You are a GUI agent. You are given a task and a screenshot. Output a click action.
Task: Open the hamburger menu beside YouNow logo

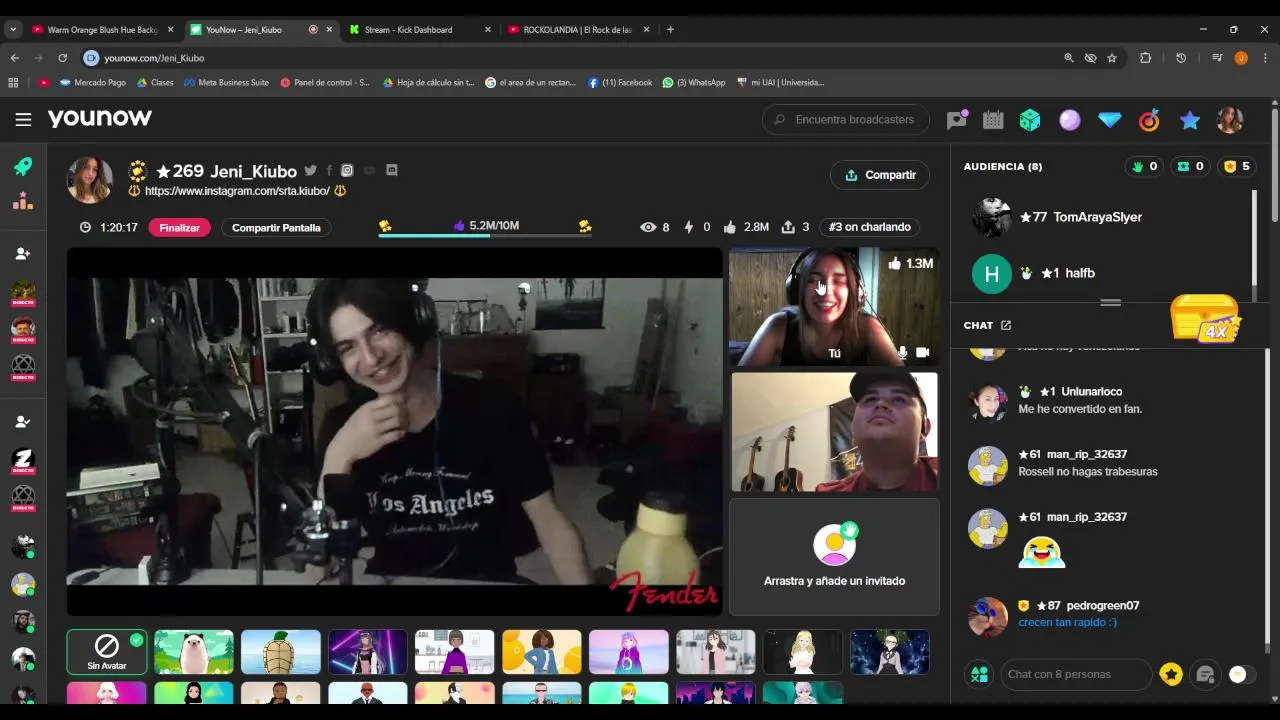point(23,119)
